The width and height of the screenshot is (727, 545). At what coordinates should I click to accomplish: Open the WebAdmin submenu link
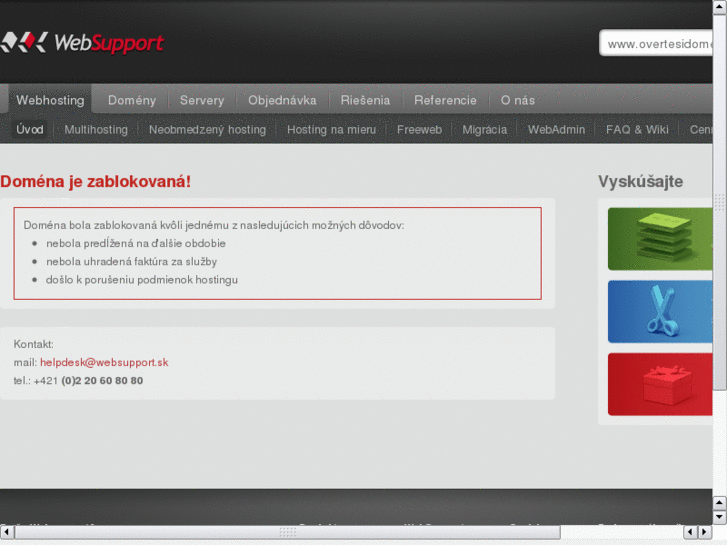(556, 129)
